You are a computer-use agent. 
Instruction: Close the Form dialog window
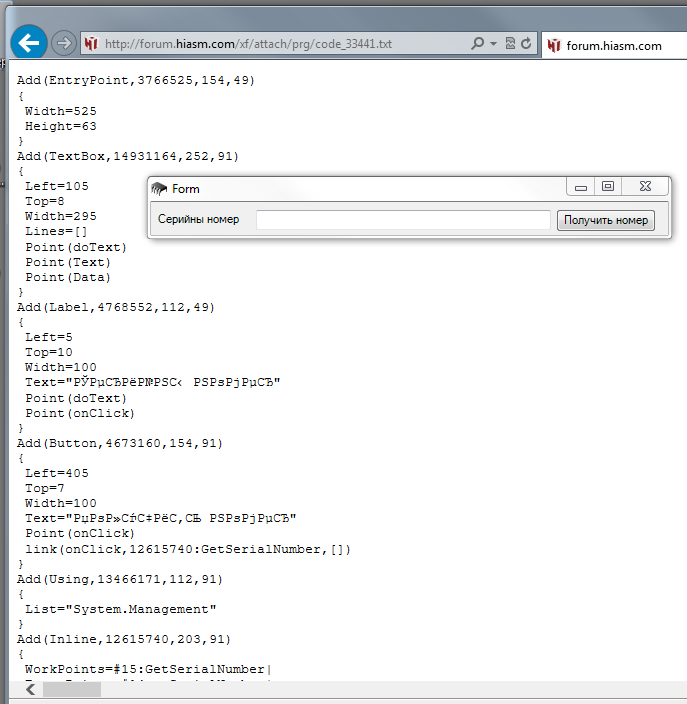(x=645, y=187)
